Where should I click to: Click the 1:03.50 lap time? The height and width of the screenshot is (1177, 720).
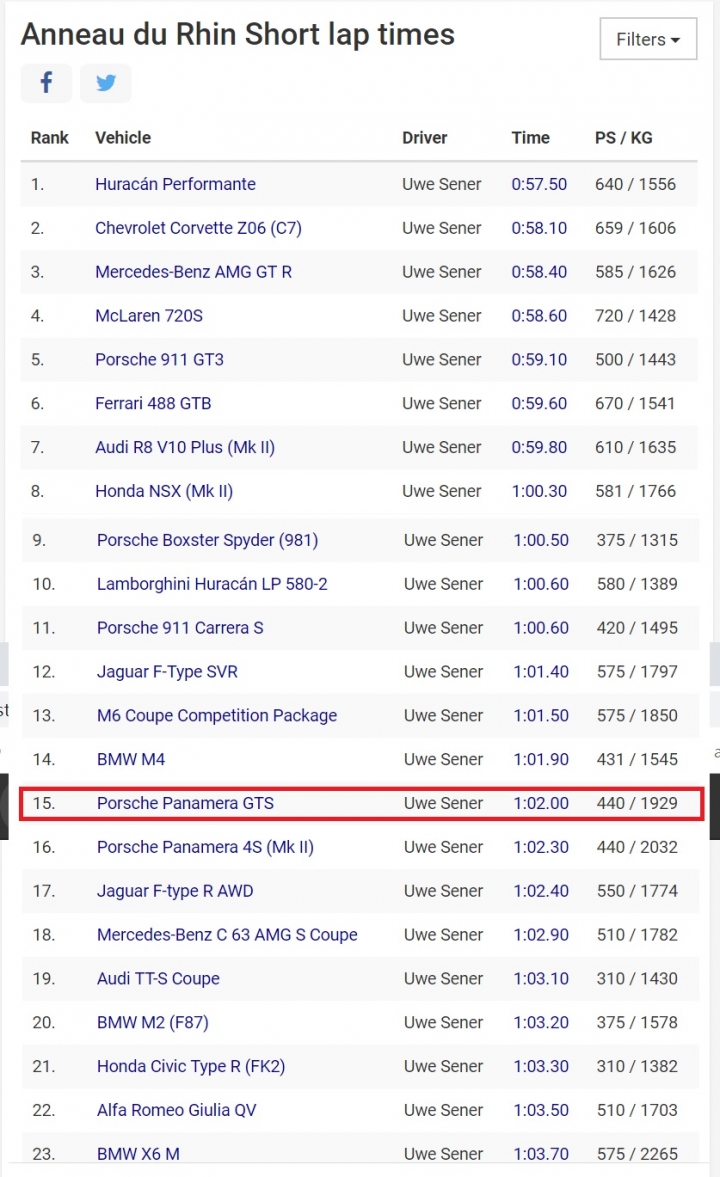tap(541, 1110)
